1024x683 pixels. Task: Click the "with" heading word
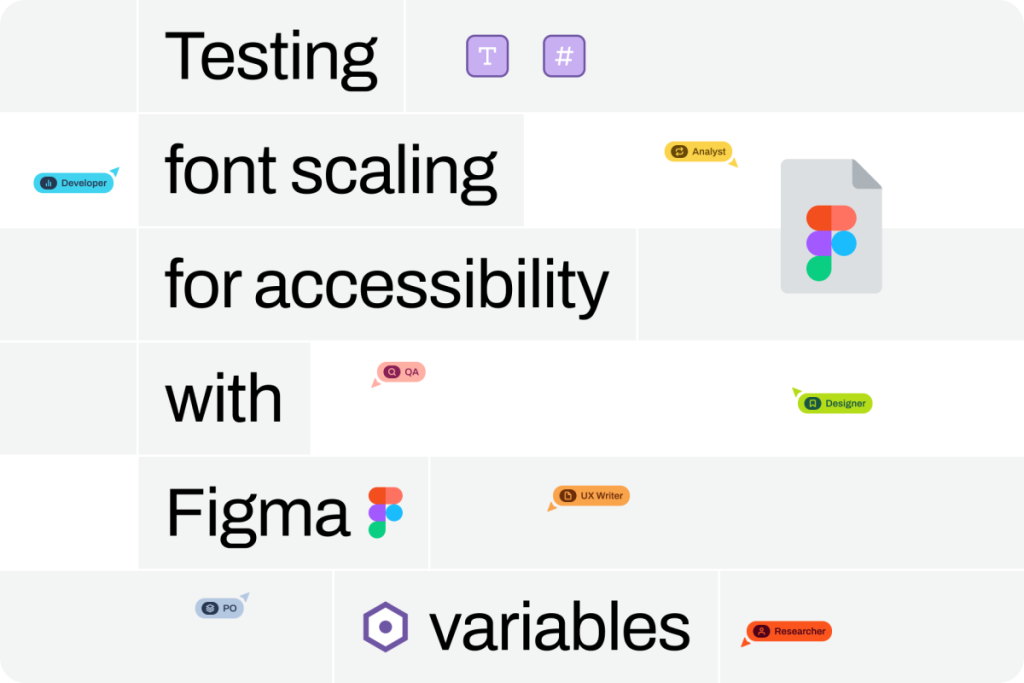[x=224, y=398]
